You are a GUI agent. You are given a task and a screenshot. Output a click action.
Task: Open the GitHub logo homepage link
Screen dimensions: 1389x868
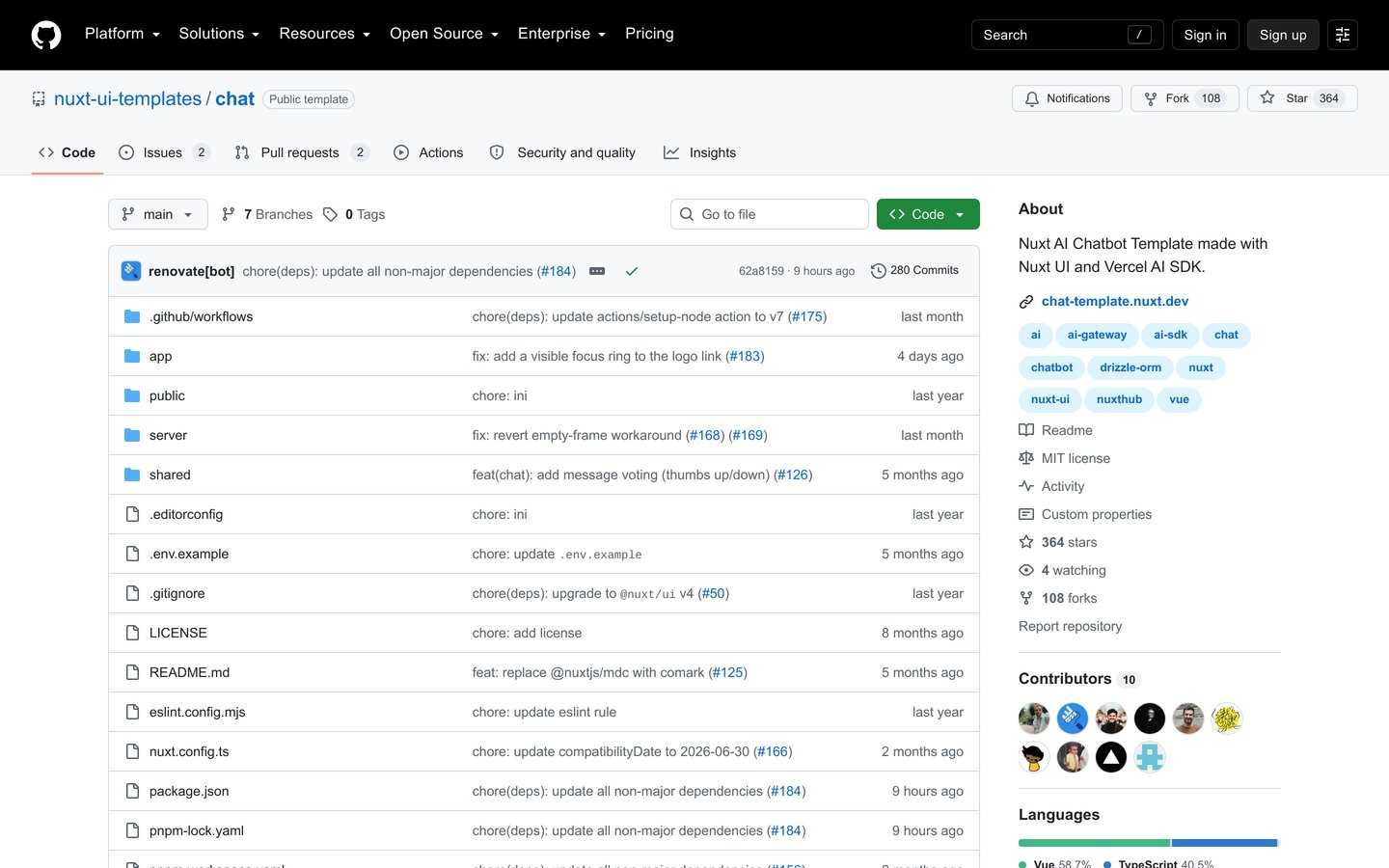coord(46,35)
